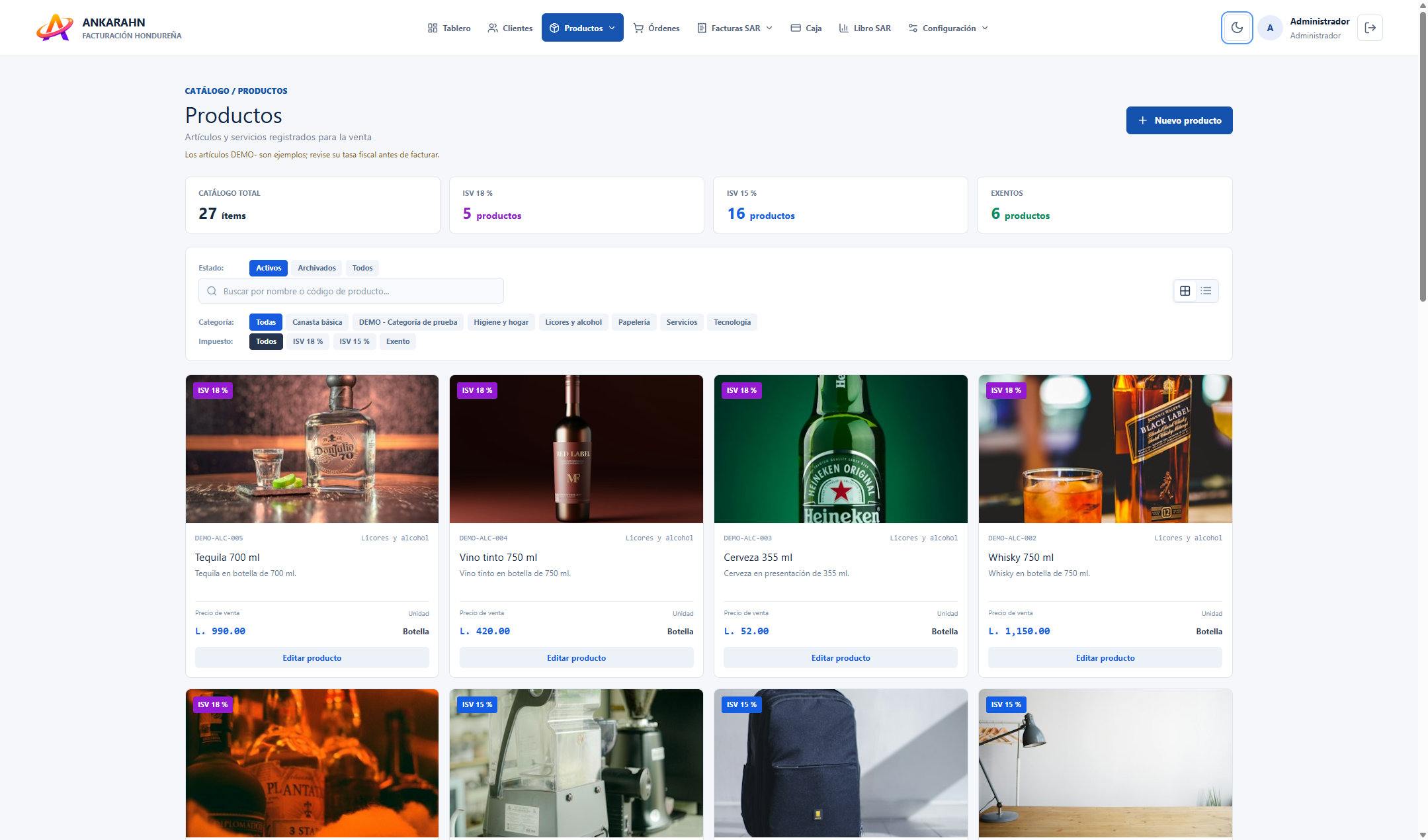Screen dimensions: 1428x840
Task: Filter by DEMO - Categoría de prueba
Action: 408,322
